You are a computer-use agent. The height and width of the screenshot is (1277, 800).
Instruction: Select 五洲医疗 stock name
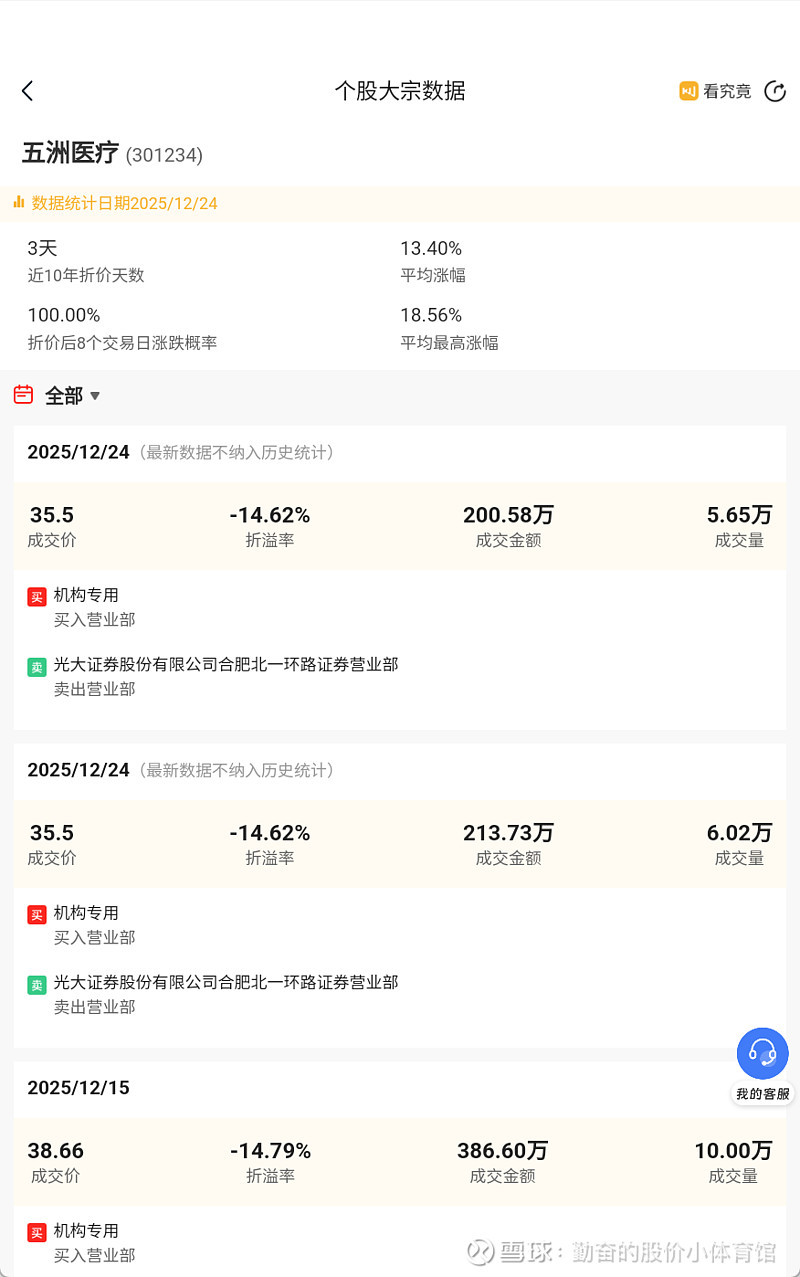[x=71, y=153]
